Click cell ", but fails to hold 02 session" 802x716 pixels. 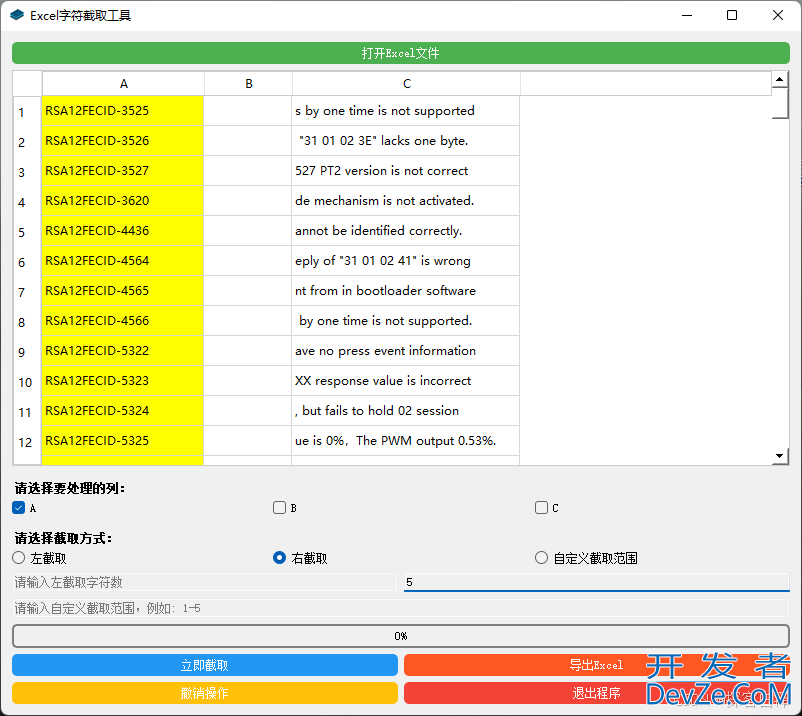(x=406, y=411)
